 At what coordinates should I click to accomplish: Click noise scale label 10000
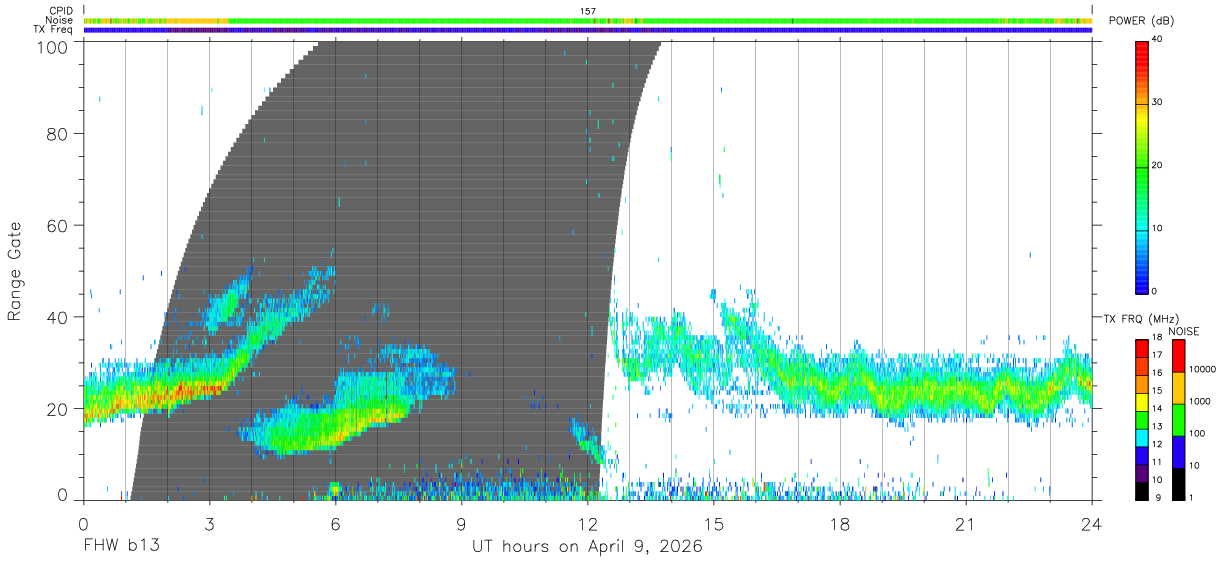tap(1202, 370)
